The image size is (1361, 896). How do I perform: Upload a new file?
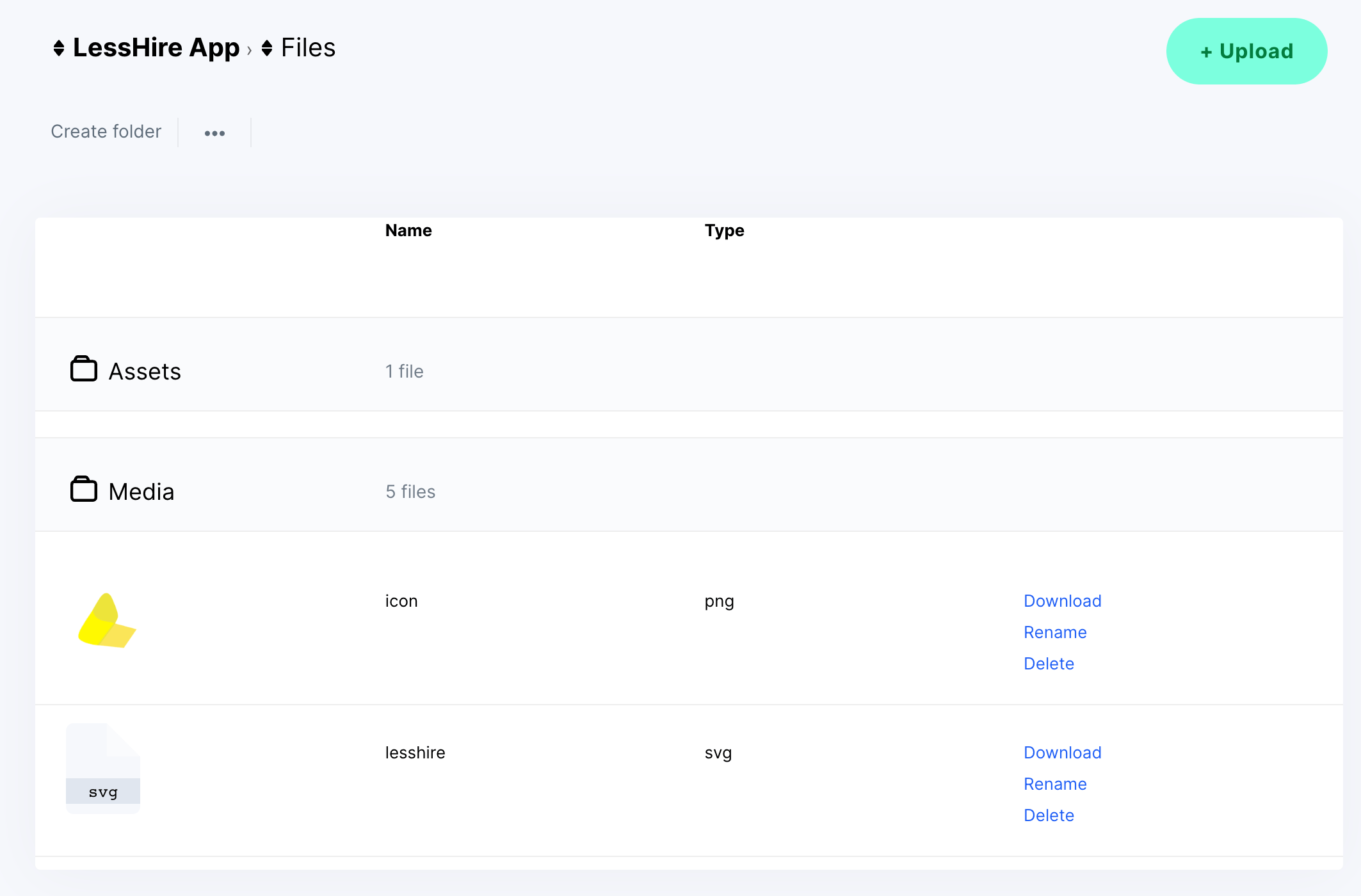coord(1246,51)
